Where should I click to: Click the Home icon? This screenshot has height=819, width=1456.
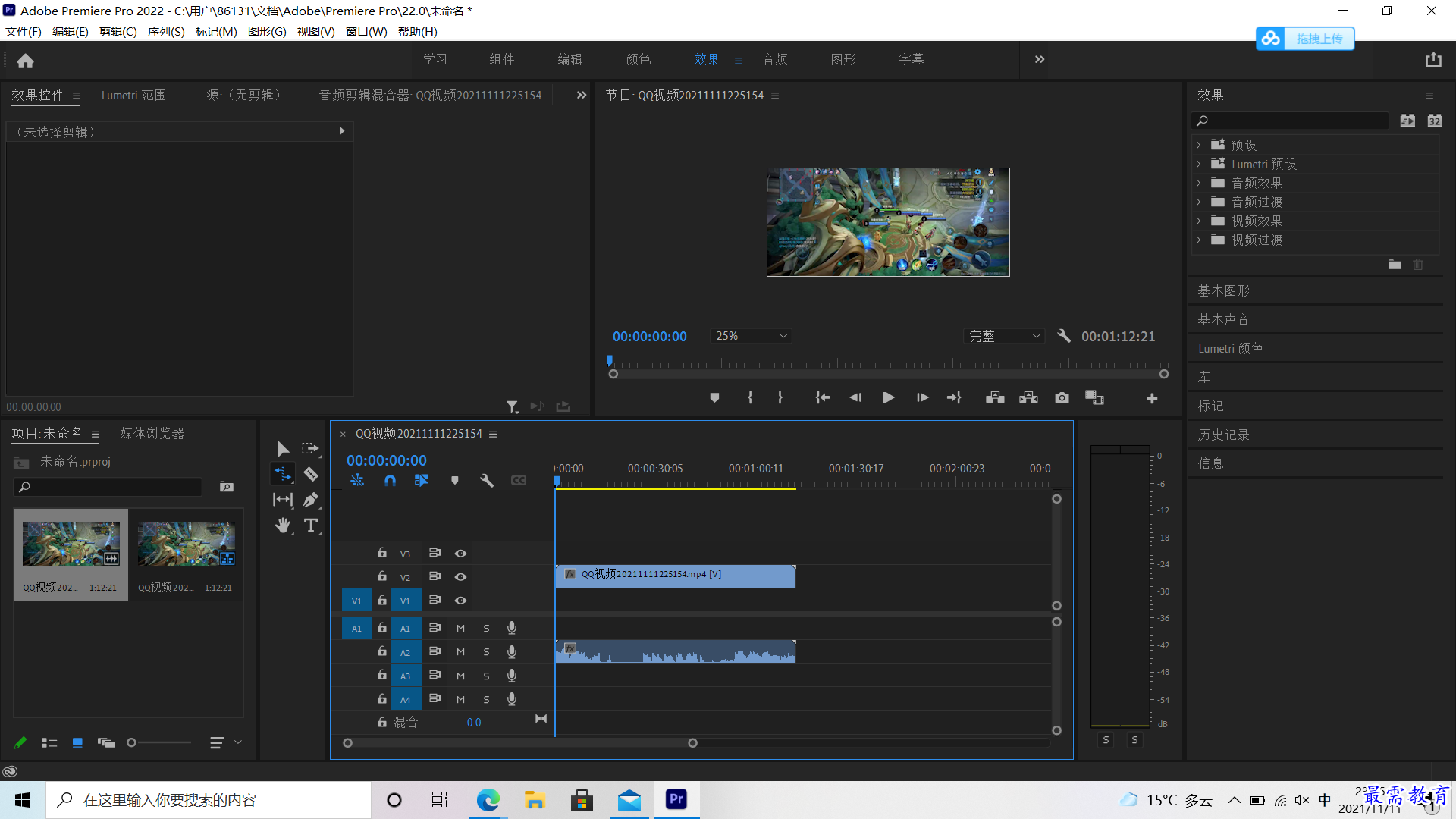[x=26, y=61]
